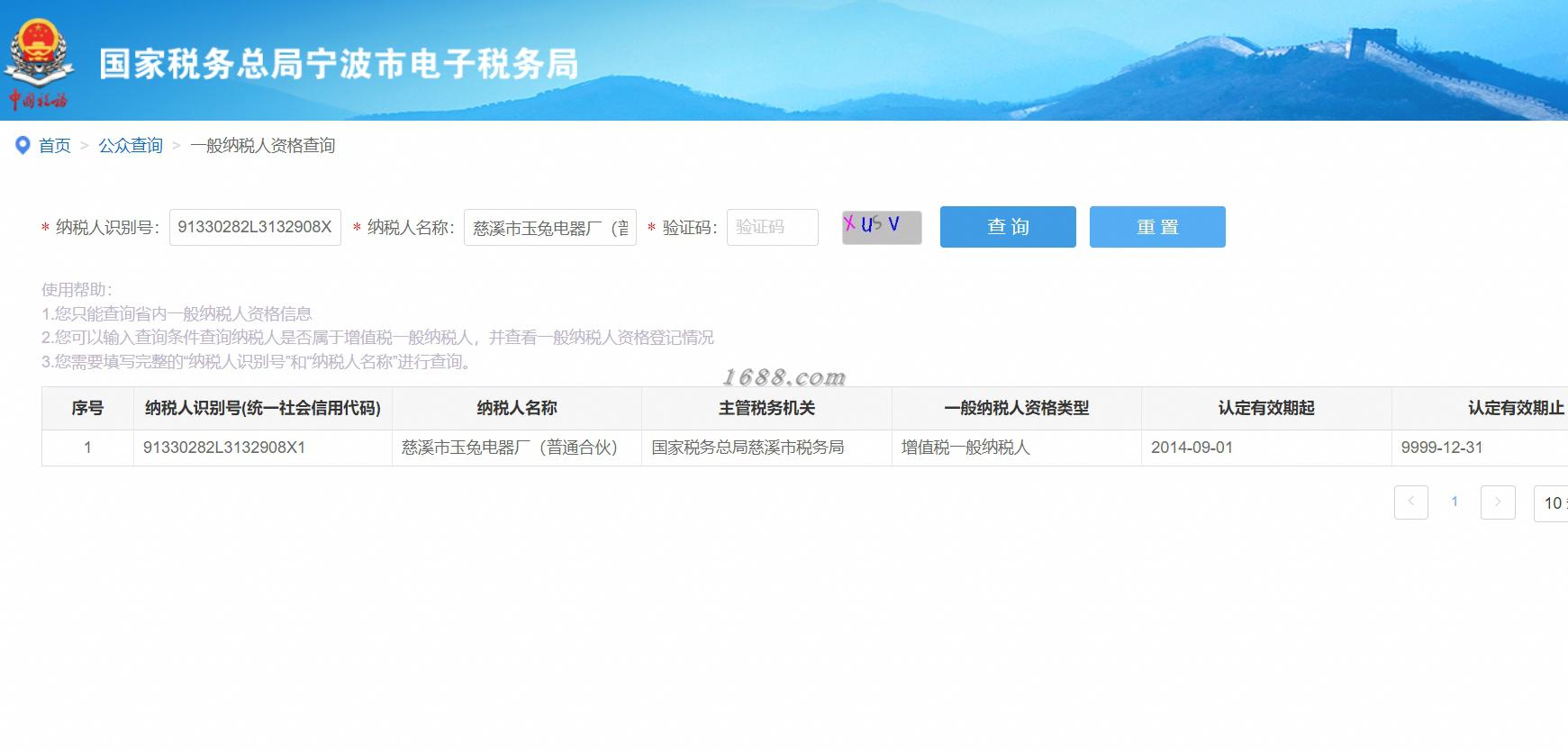Click help line 1.您只能查询省内一般纳税人资格信息
1568x751 pixels.
coord(177,313)
